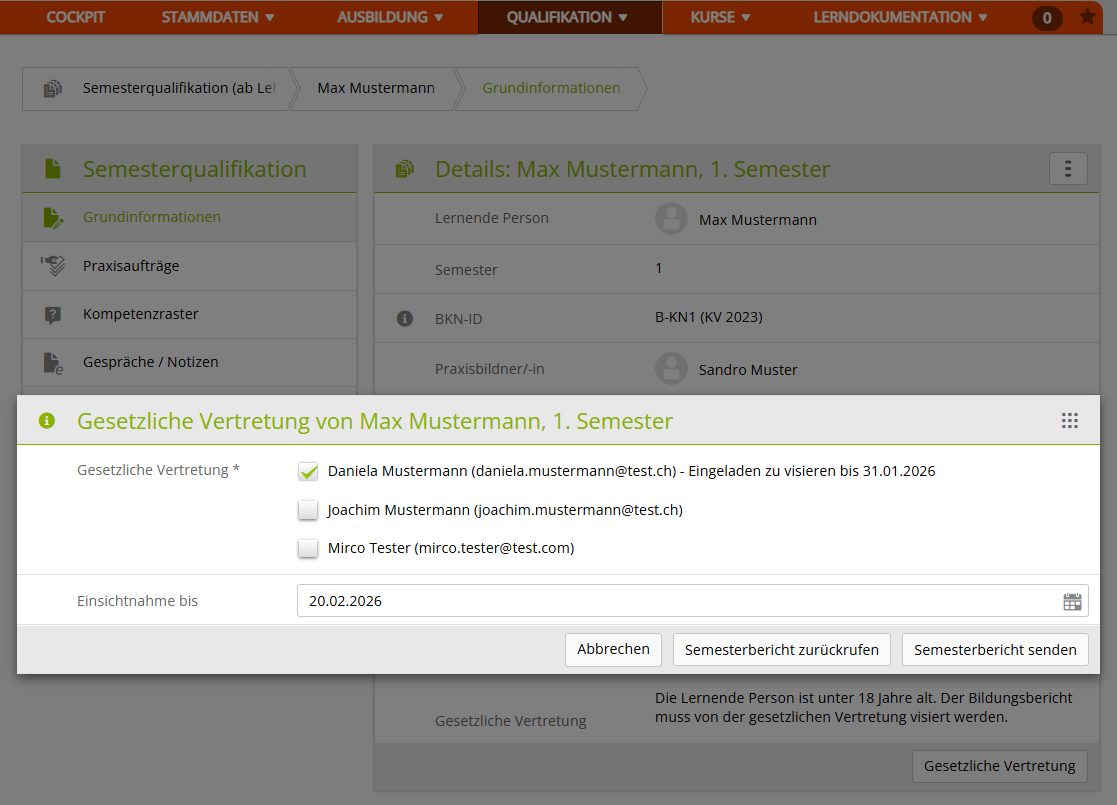Screen dimensions: 1117x805
Task: Open the three-dot menu in Details panel
Action: [x=1068, y=169]
